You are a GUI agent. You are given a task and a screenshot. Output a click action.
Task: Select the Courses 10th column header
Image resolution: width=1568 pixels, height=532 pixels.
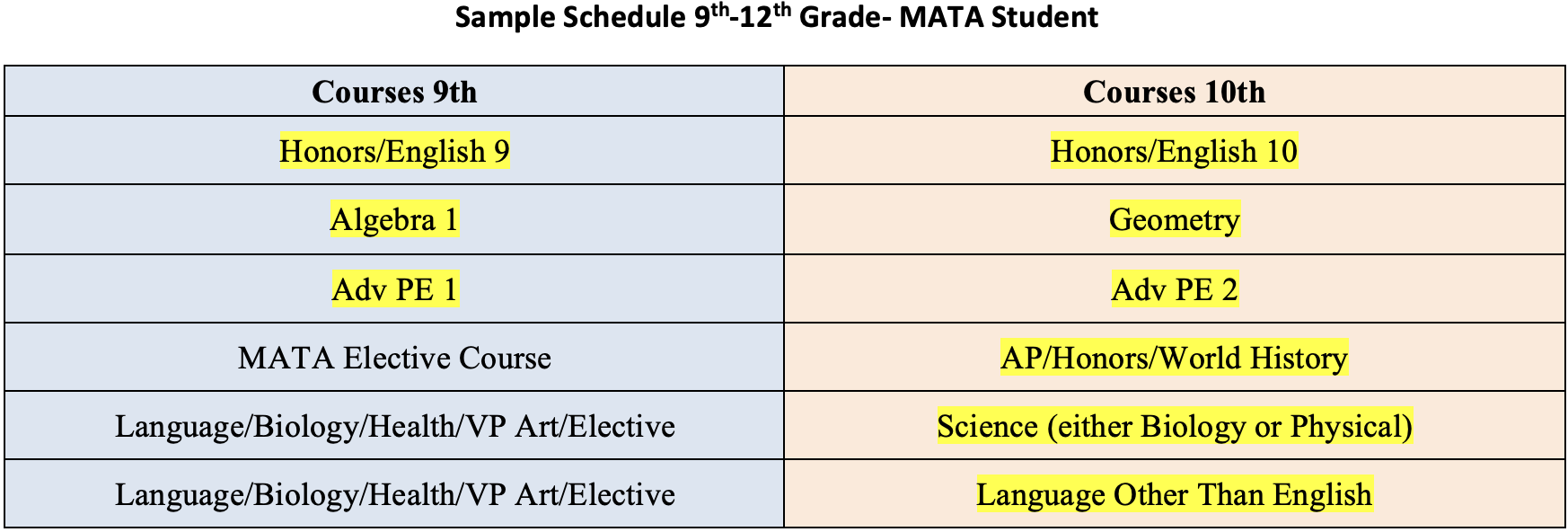point(1174,92)
